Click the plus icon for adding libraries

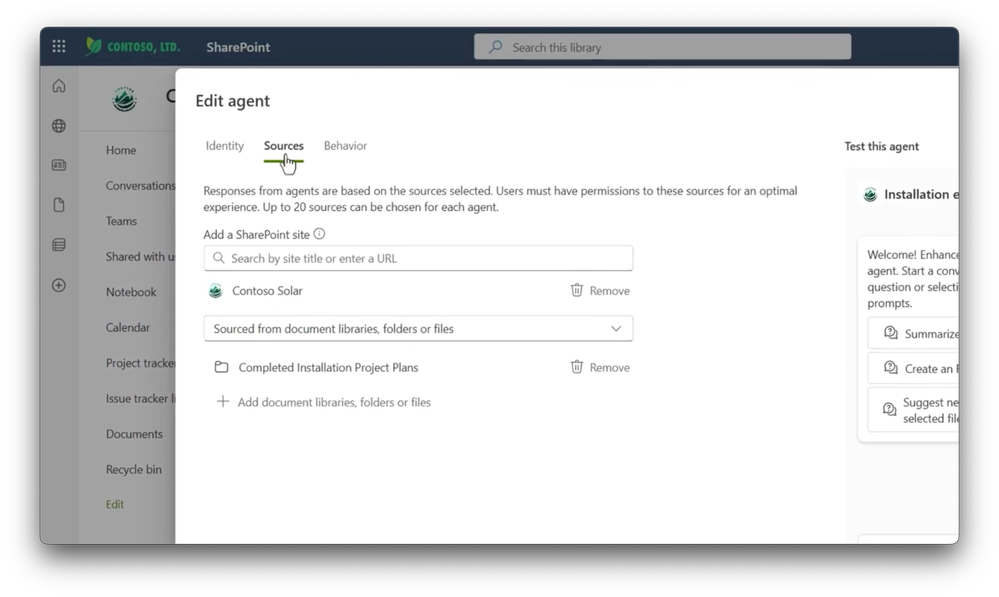(222, 401)
